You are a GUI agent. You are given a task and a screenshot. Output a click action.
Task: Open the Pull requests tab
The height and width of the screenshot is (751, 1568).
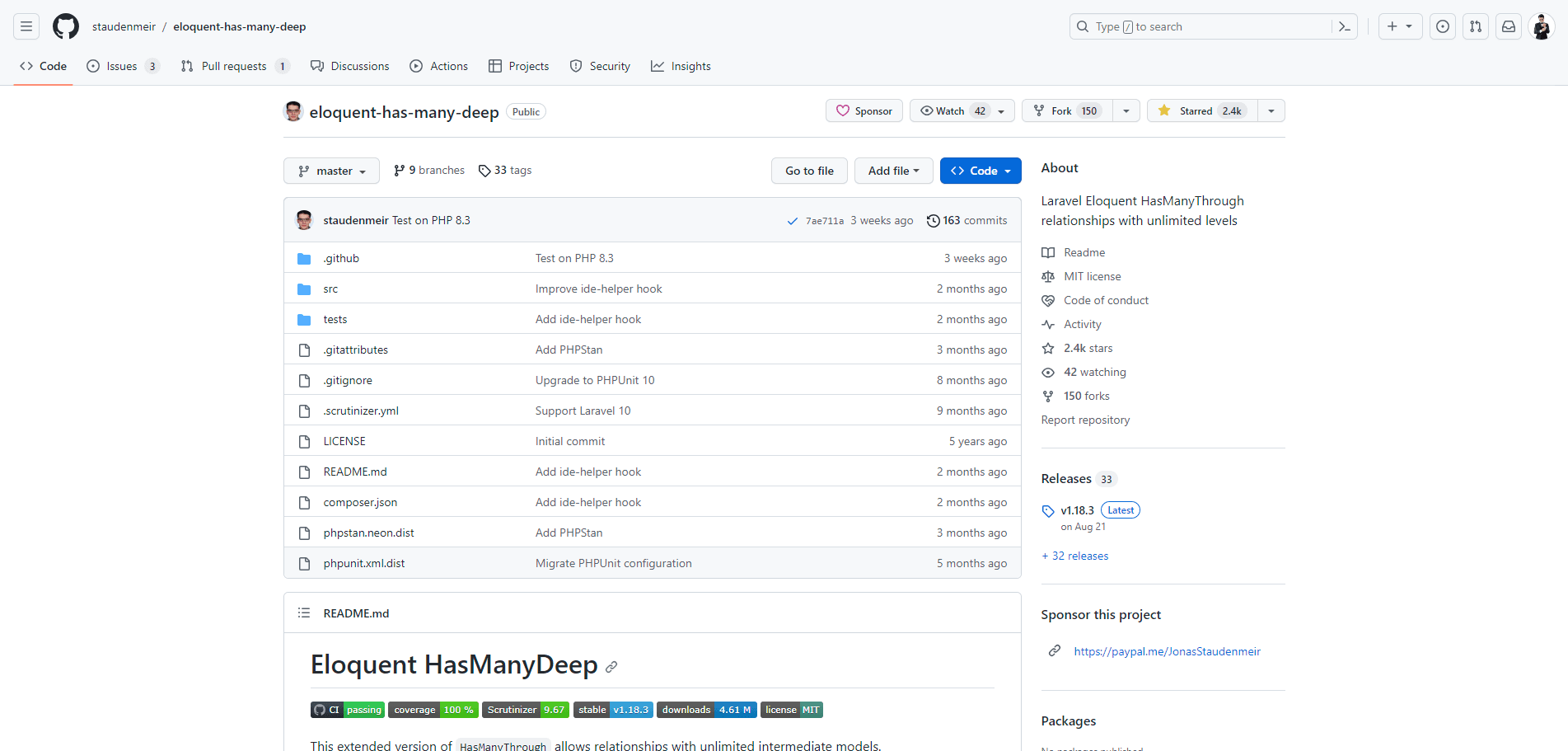(235, 66)
